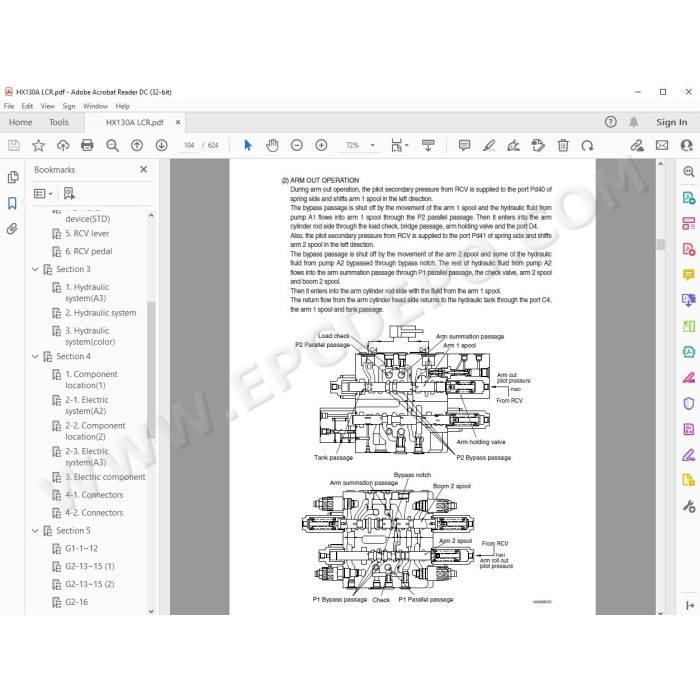
Task: Open the Edit menu
Action: coord(27,106)
